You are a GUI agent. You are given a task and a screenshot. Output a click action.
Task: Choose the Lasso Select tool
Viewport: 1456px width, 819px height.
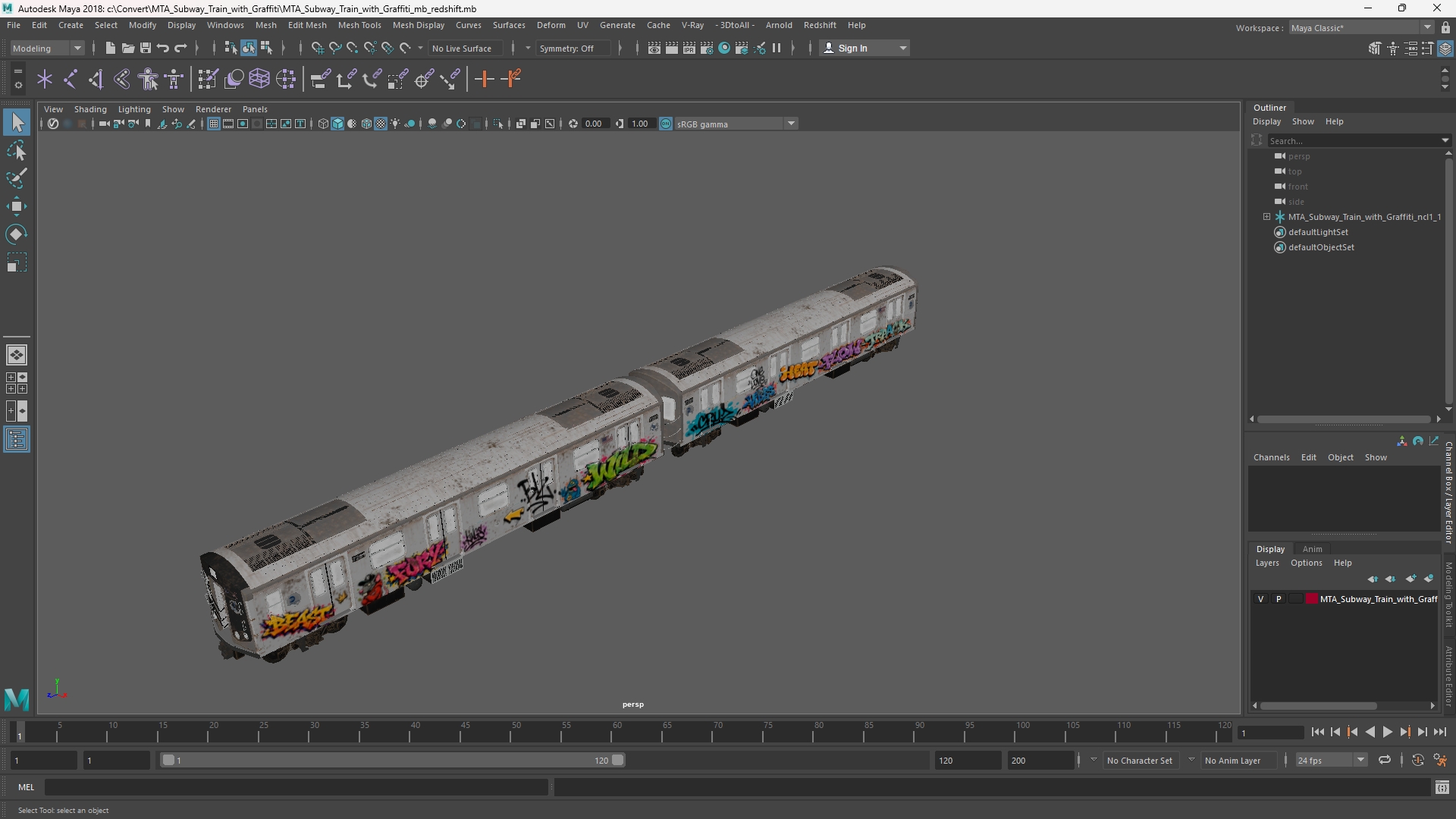17,151
